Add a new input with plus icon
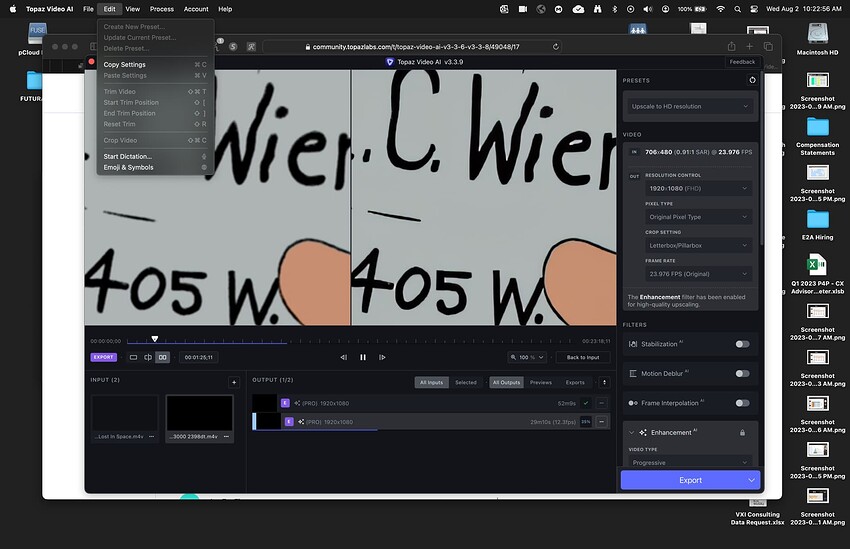Viewport: 850px width, 549px height. 234,382
